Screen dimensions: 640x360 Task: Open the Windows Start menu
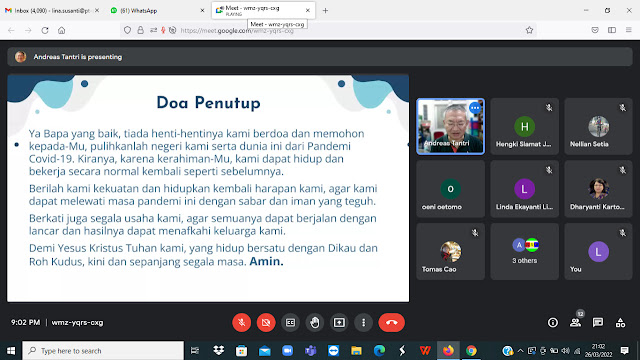[11, 351]
